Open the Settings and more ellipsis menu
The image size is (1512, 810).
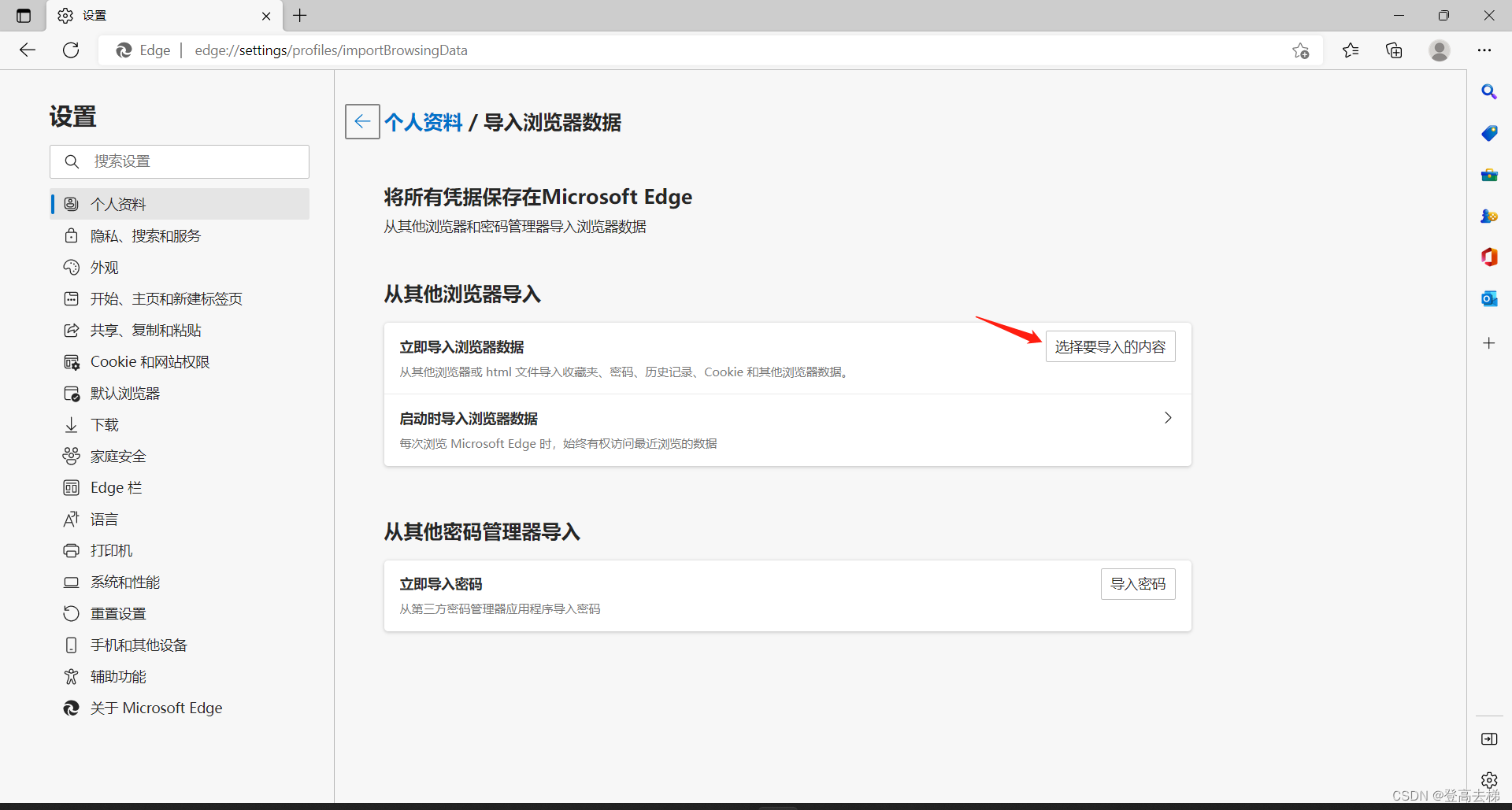click(x=1484, y=50)
